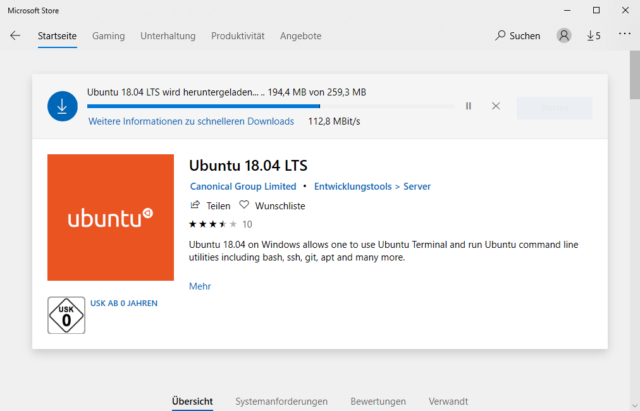Click the Ubuntu orange logo thumbnail

[109, 217]
